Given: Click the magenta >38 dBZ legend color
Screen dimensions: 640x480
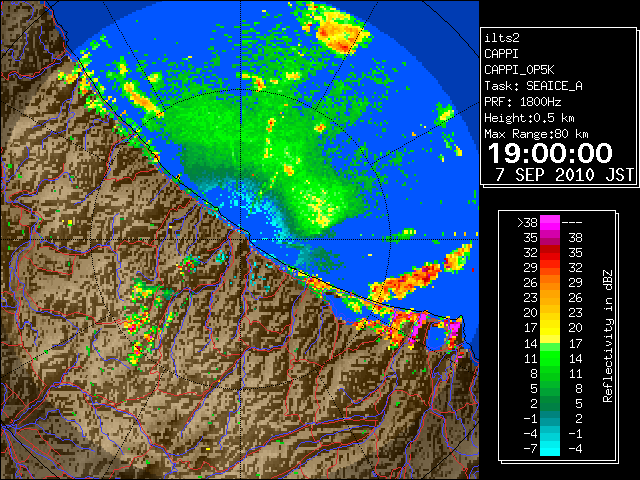Looking at the screenshot, I should point(550,222).
